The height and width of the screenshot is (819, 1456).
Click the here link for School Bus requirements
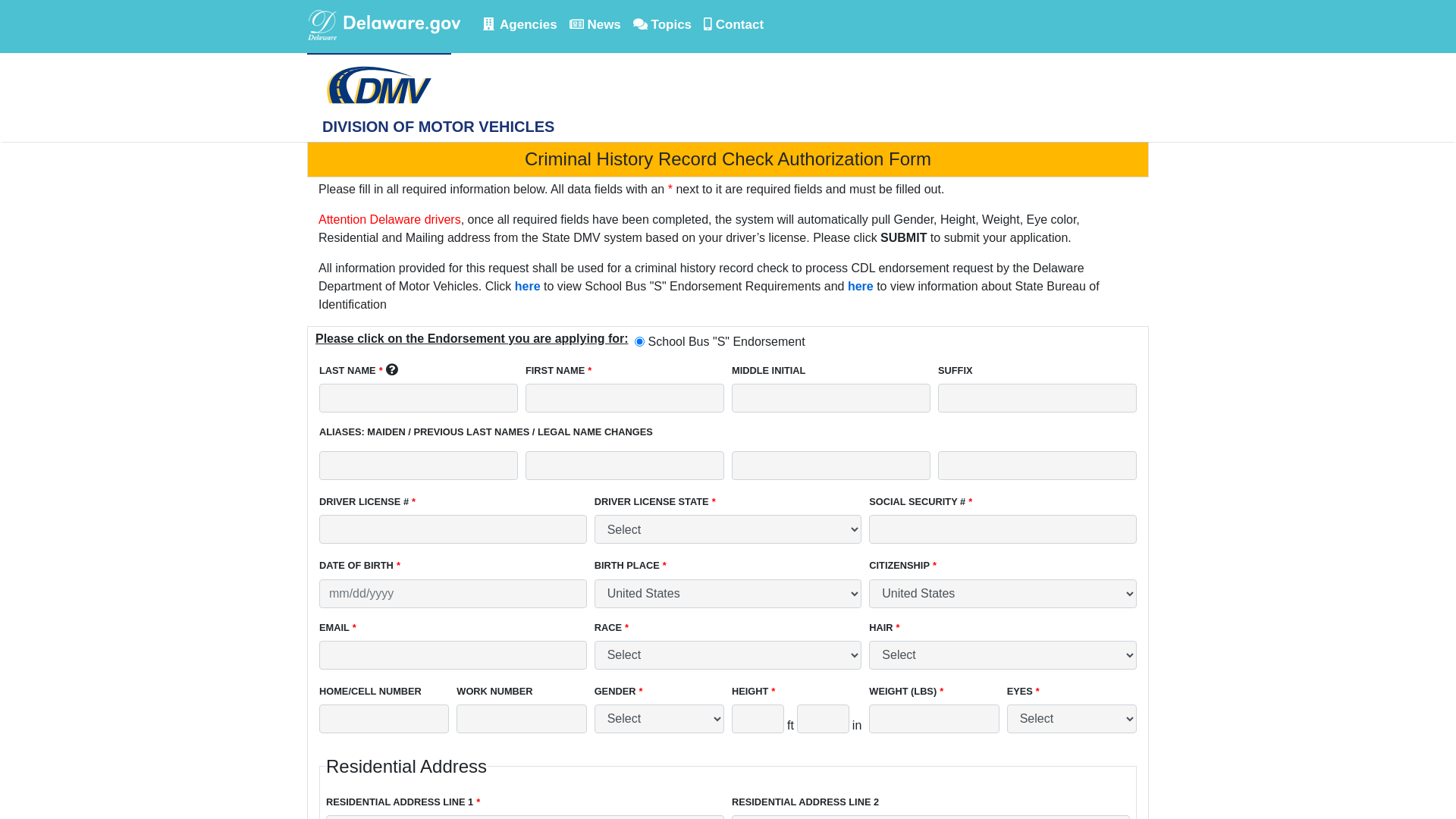[527, 286]
